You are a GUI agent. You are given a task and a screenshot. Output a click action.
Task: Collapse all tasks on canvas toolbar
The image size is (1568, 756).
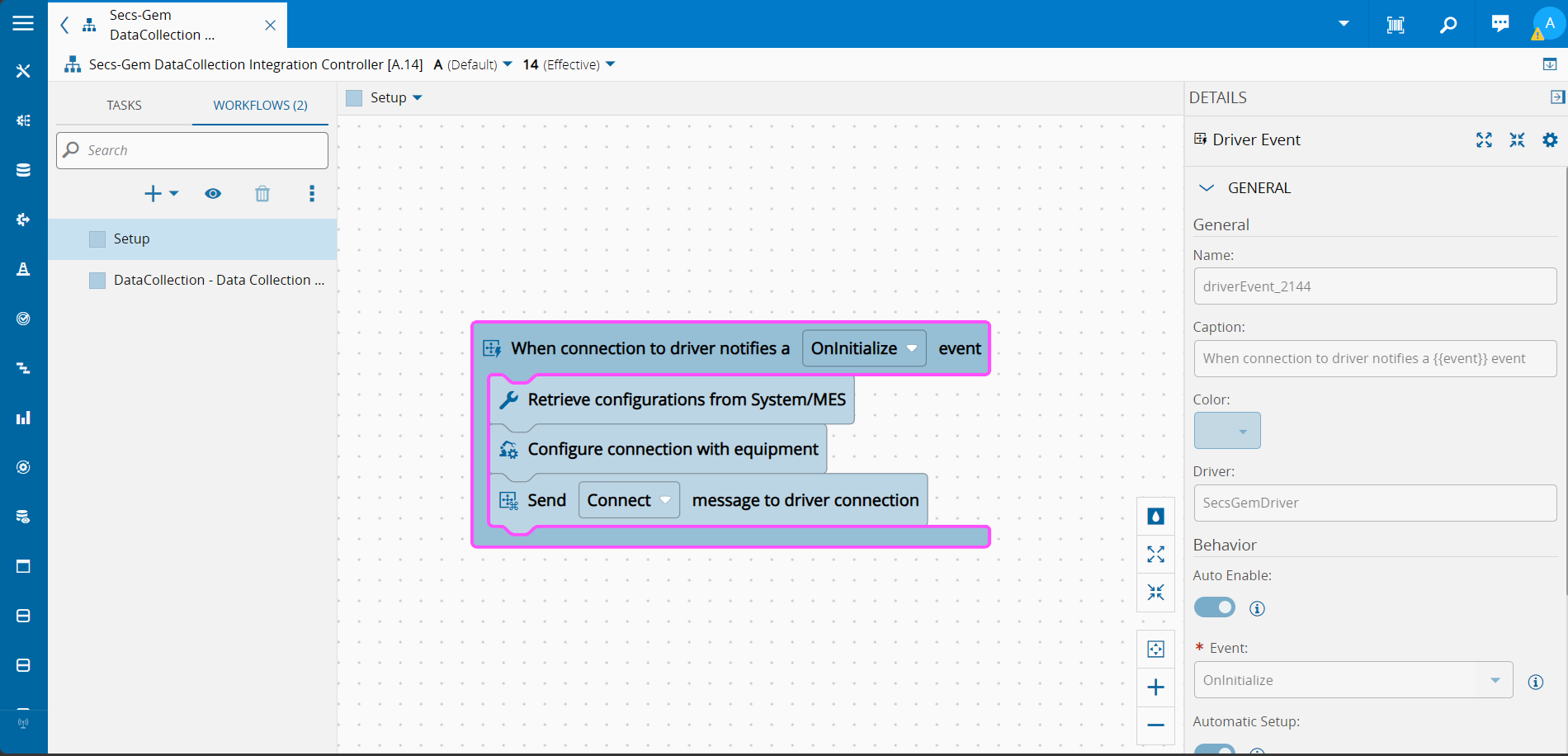(1156, 593)
